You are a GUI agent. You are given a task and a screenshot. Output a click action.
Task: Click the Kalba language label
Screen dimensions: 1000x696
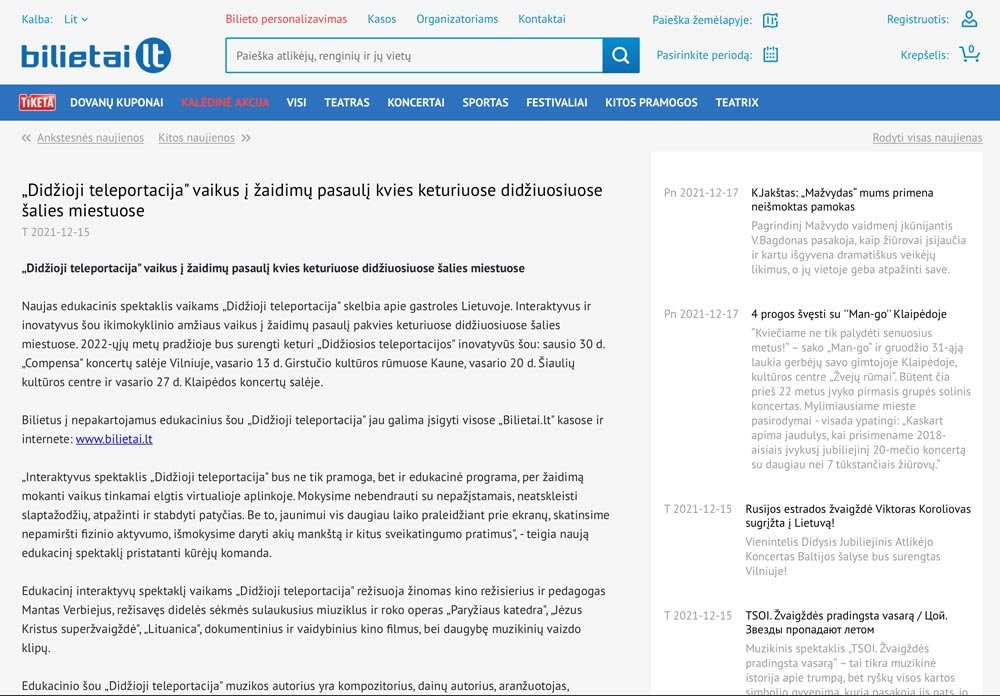37,19
